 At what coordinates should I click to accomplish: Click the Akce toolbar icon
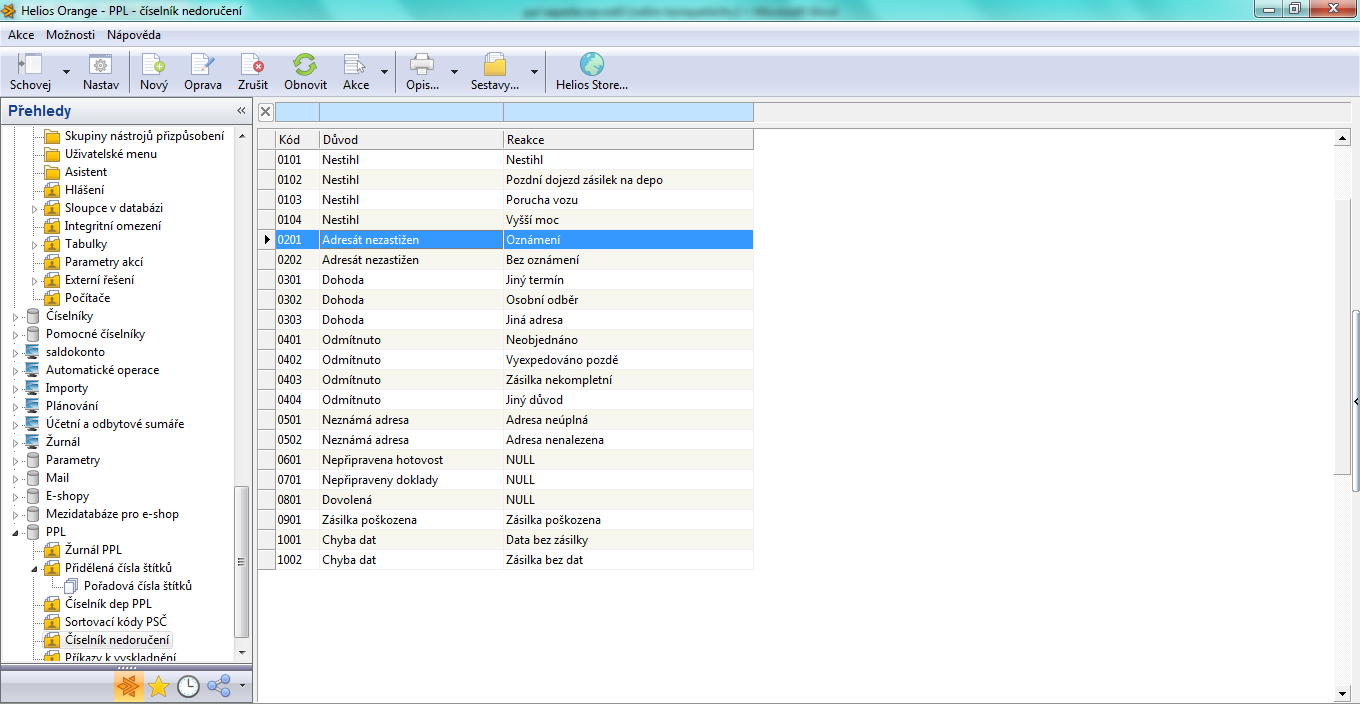point(355,64)
